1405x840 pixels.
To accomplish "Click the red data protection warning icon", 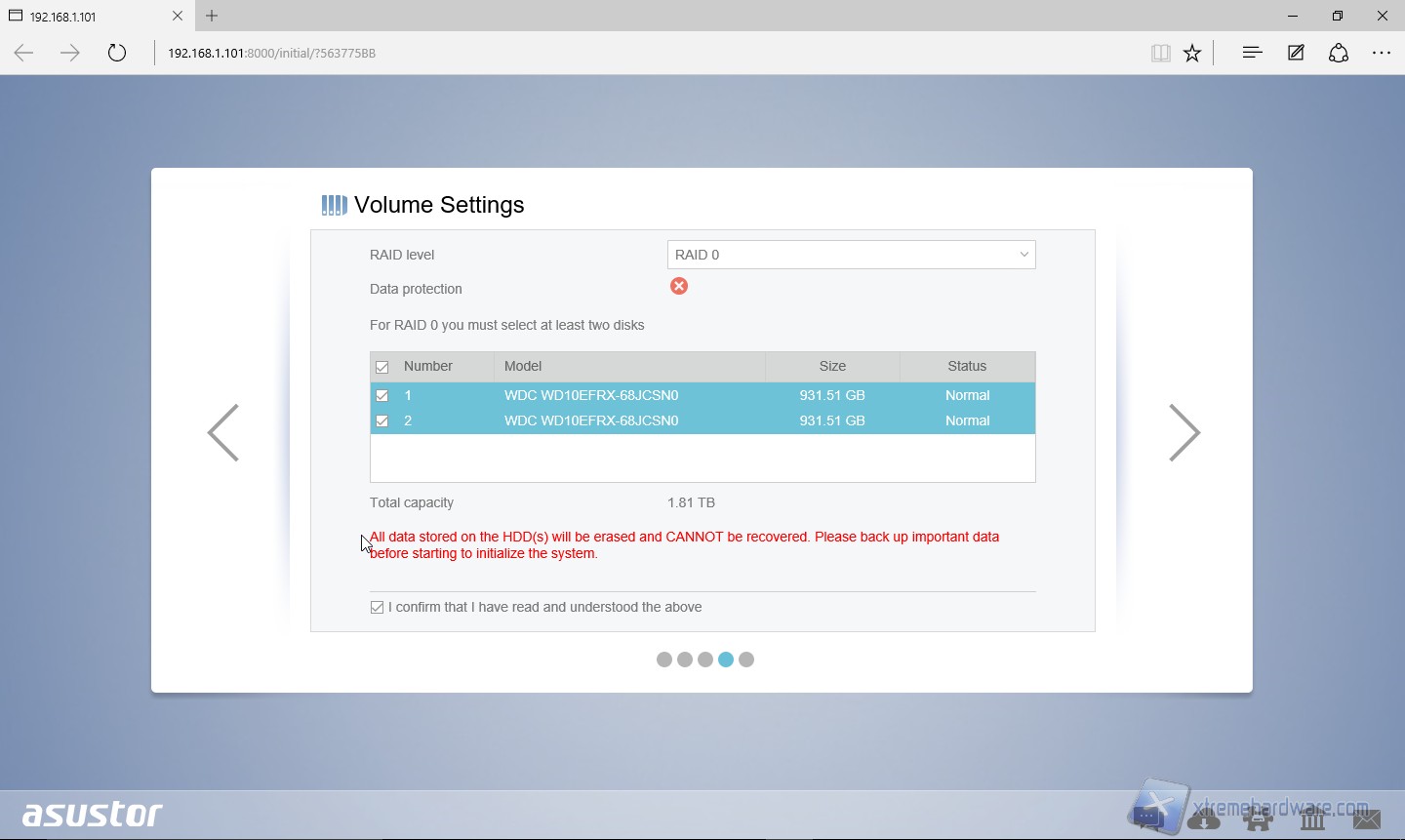I will coord(679,286).
